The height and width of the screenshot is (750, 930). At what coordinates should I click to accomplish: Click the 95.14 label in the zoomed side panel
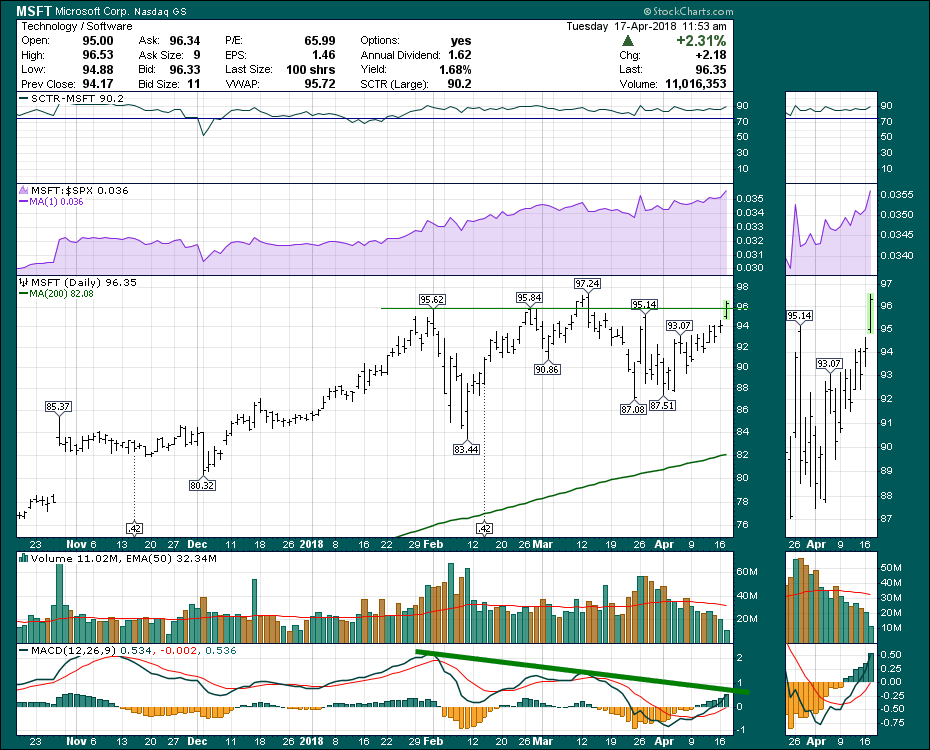[800, 315]
